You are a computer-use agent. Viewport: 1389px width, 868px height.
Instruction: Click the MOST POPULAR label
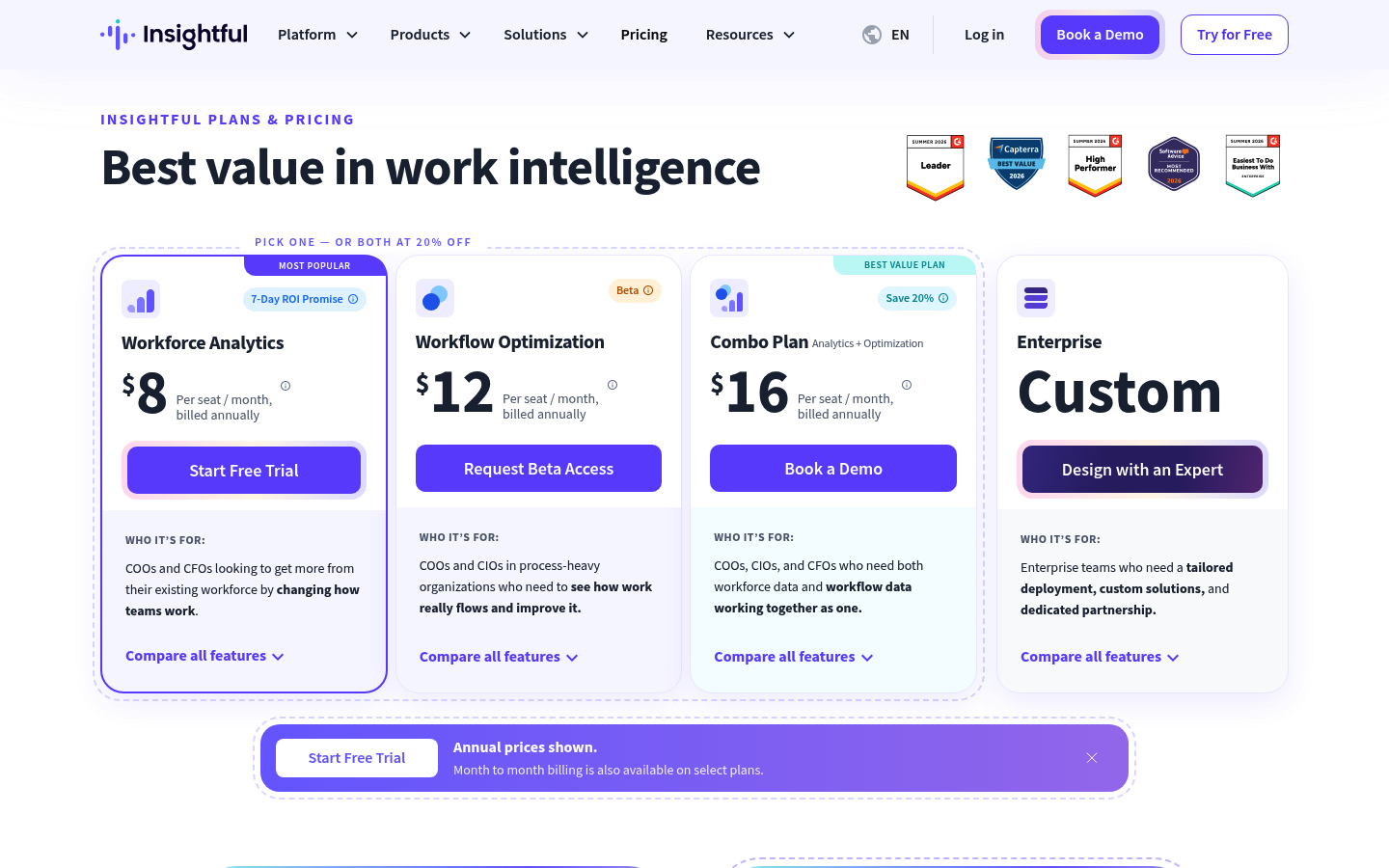click(x=314, y=266)
